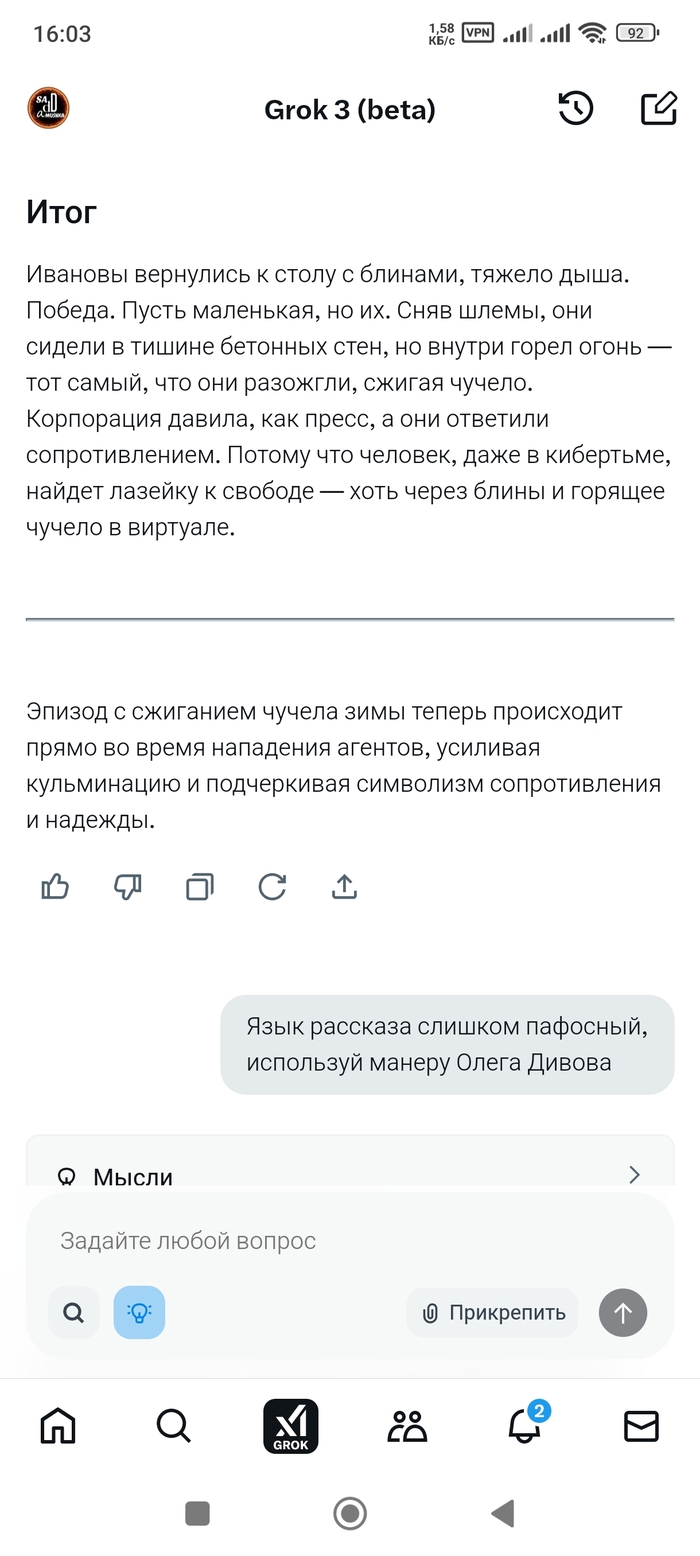Dislike the Grok response

(128, 887)
